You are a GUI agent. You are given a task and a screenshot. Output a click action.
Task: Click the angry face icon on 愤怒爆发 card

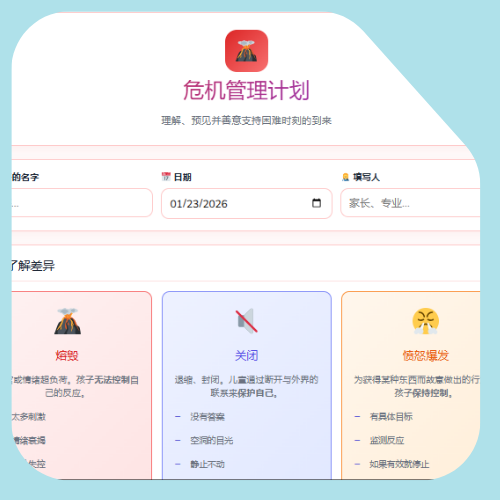pos(426,321)
